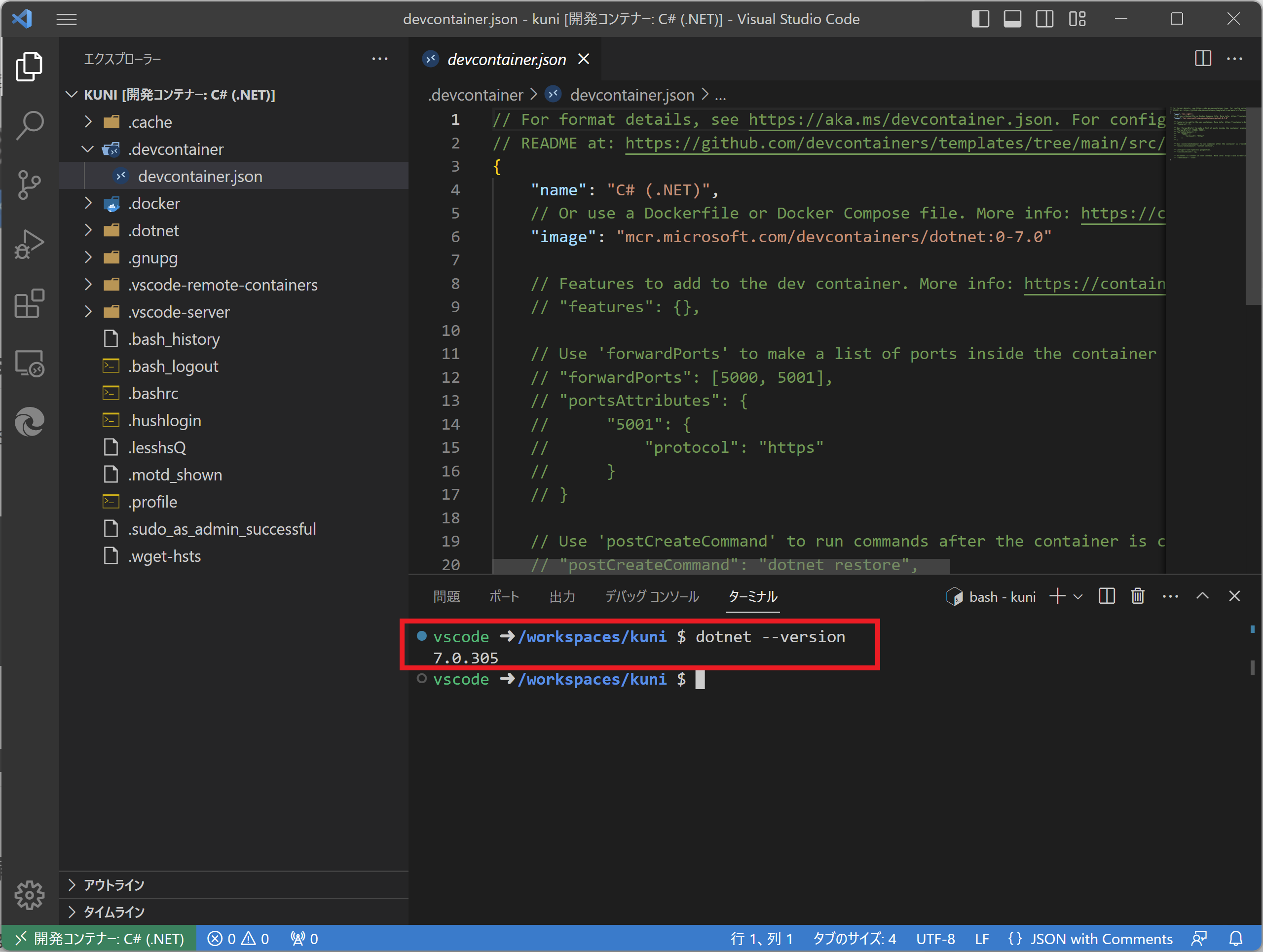
Task: Open Explorer views and more actions
Action: [380, 59]
